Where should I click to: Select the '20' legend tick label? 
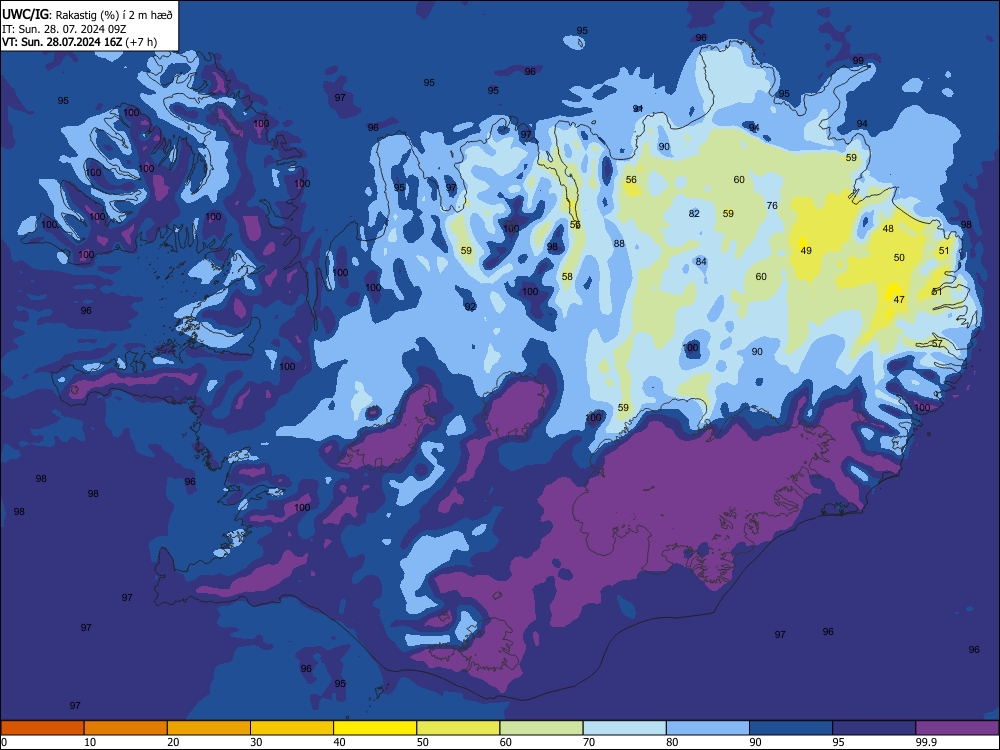coord(173,742)
